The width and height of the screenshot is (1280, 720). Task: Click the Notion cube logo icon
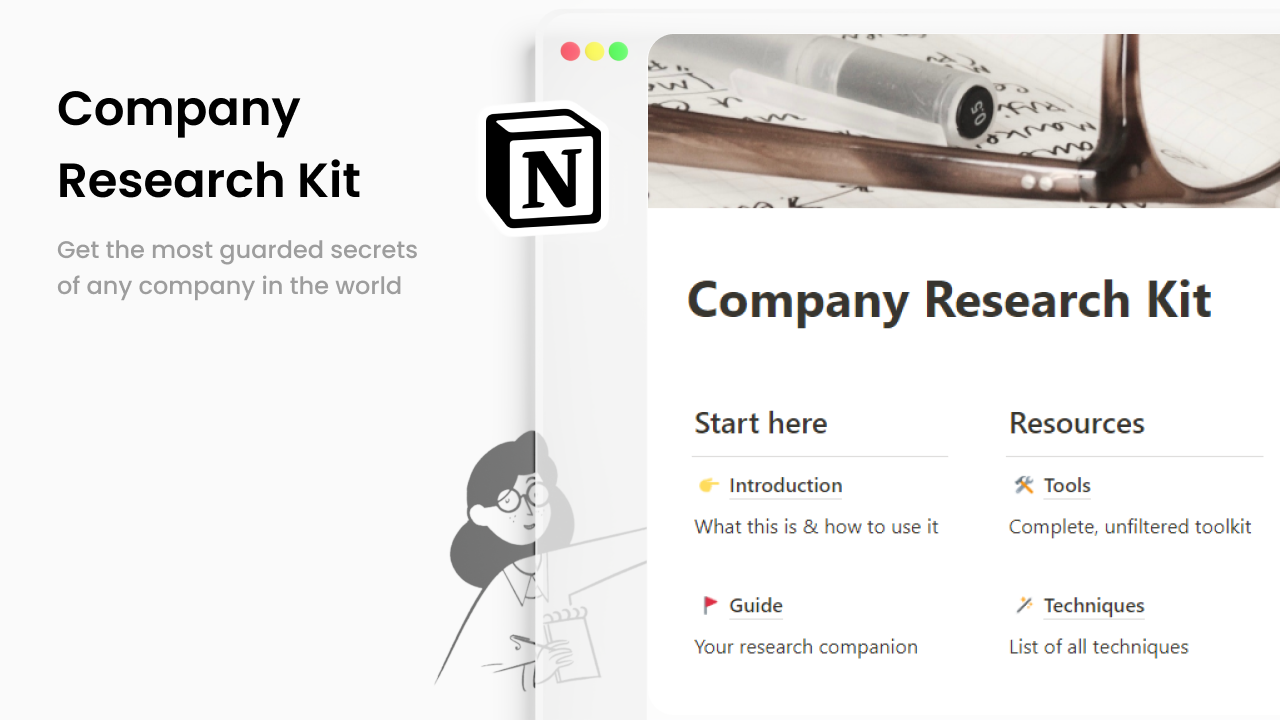[x=545, y=168]
